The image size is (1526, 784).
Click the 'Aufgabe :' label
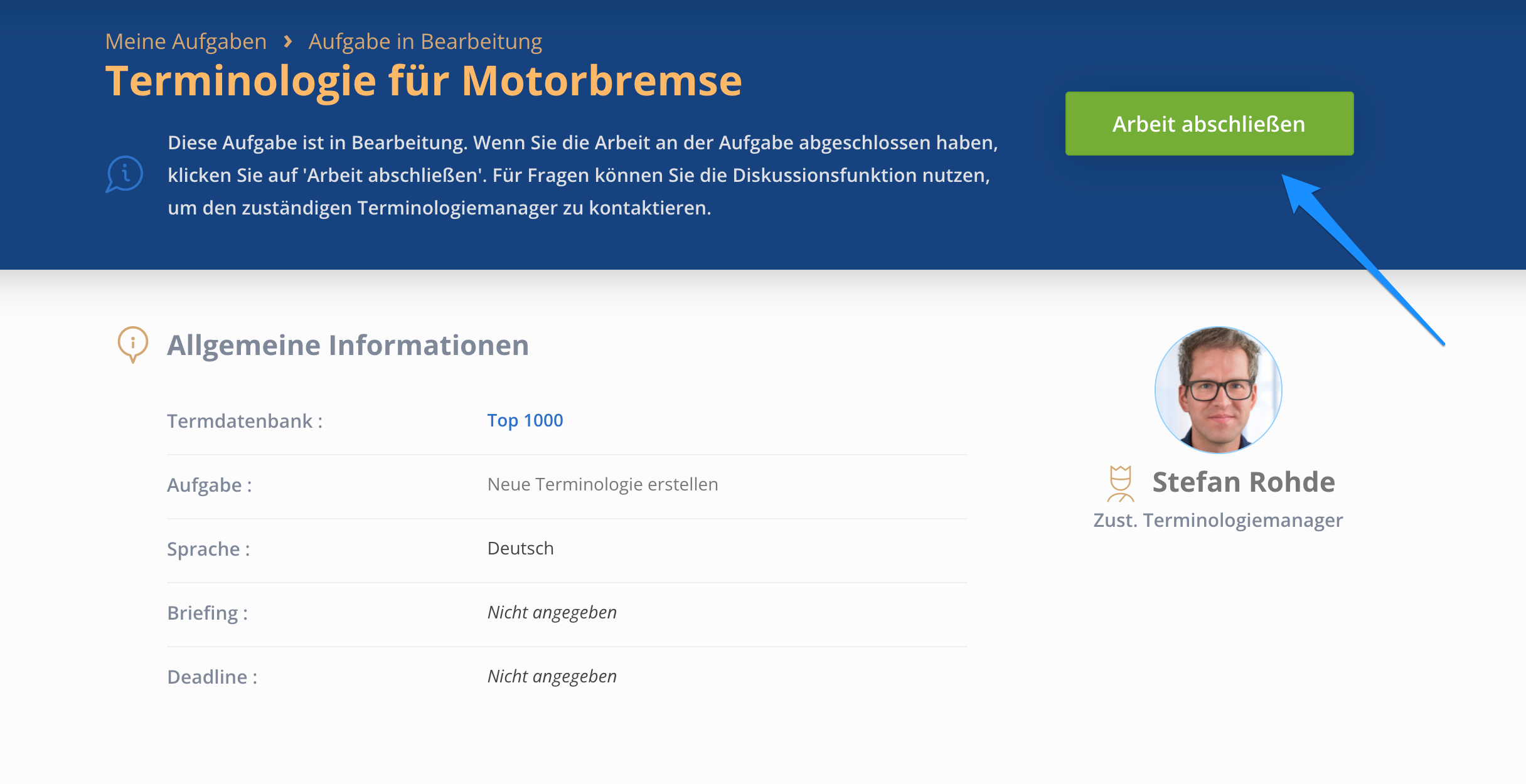click(x=210, y=485)
